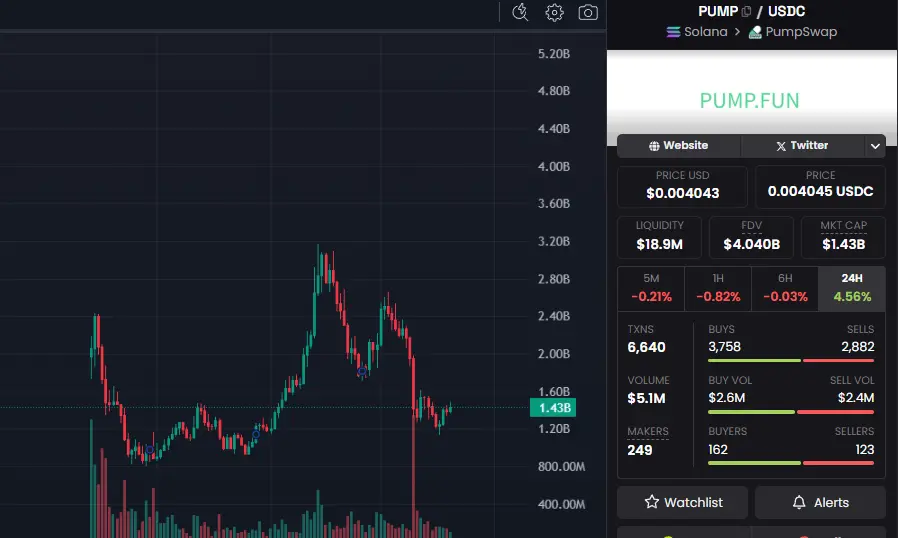The width and height of the screenshot is (898, 538).
Task: Select the 24H timeframe tab
Action: (x=852, y=289)
